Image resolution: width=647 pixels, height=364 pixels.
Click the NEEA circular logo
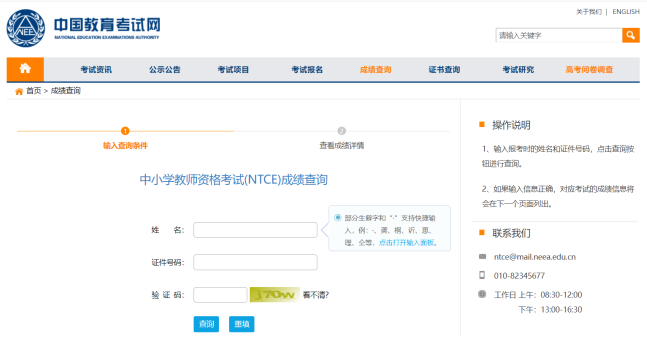tap(26, 28)
